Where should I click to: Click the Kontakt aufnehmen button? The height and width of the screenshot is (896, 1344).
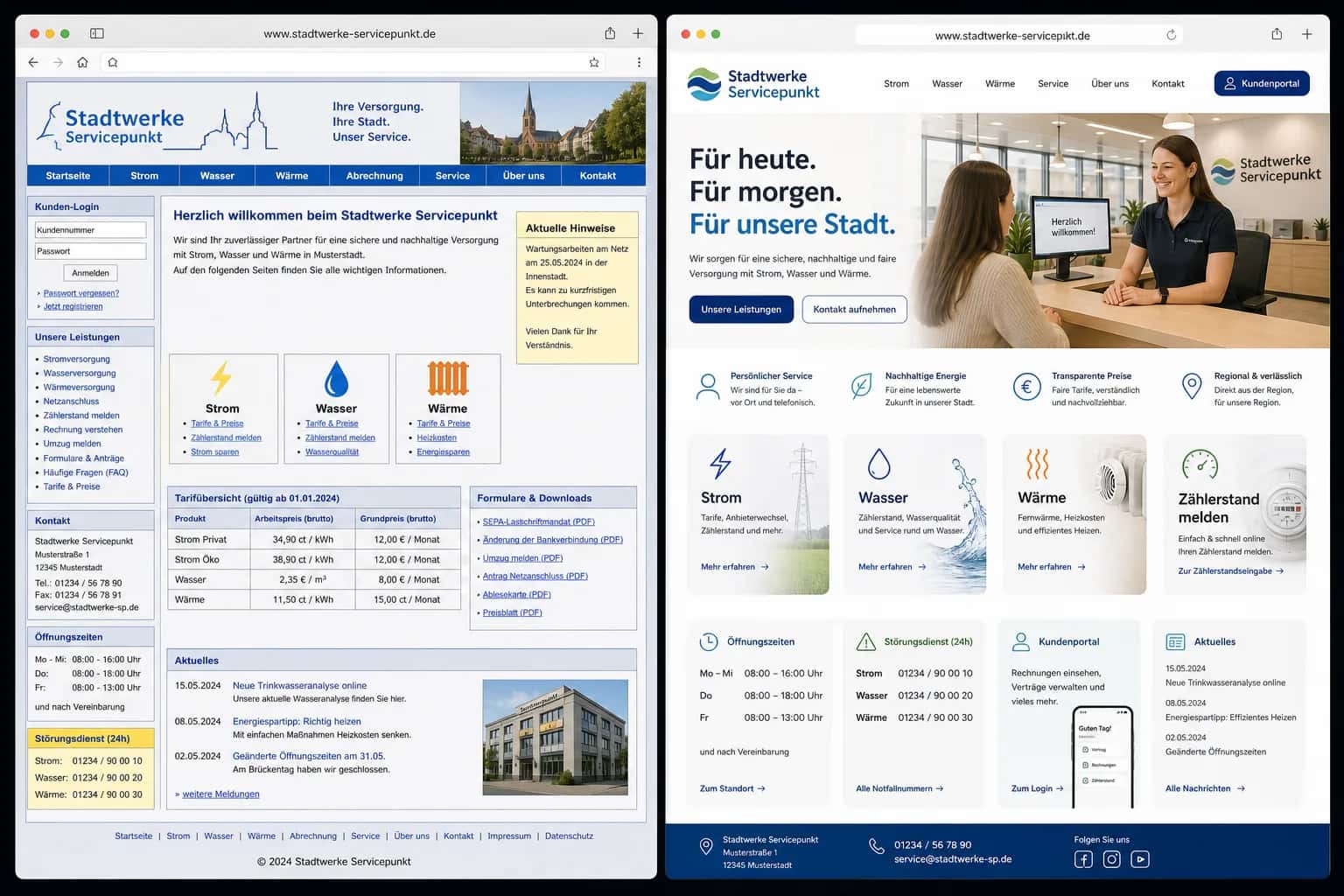[x=854, y=310]
